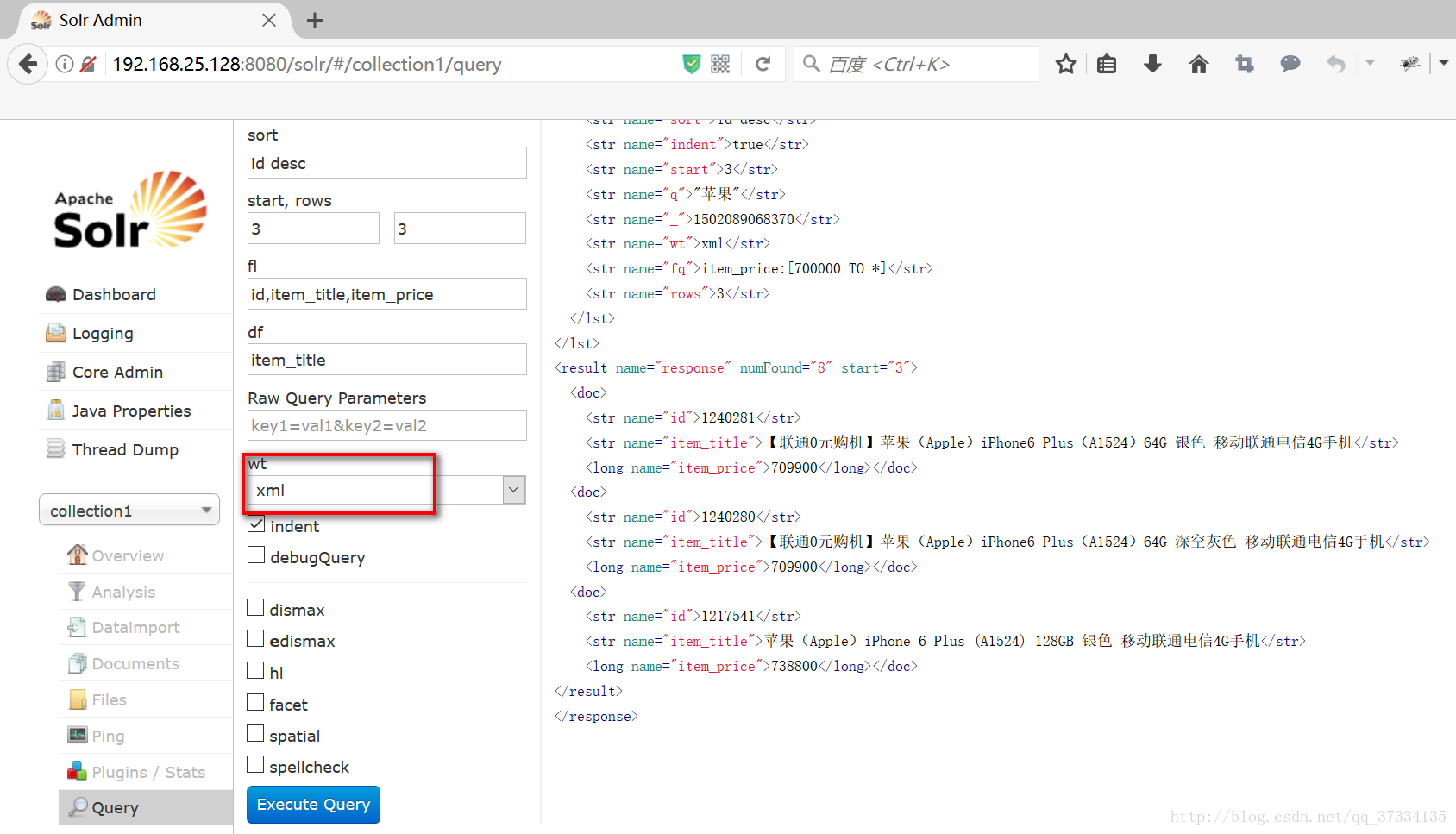Reload the page with the refresh icon
Image resolution: width=1456 pixels, height=834 pixels.
763,64
